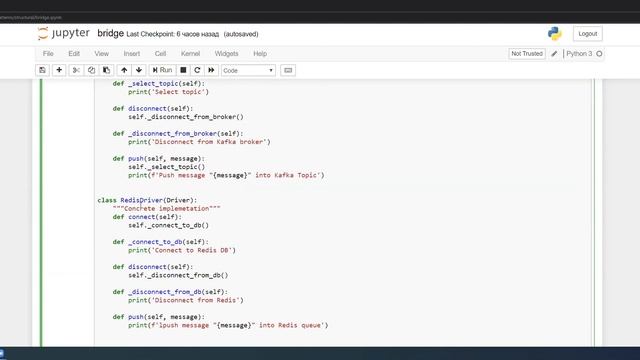
Task: Open the Insert menu
Action: pyautogui.click(x=131, y=53)
